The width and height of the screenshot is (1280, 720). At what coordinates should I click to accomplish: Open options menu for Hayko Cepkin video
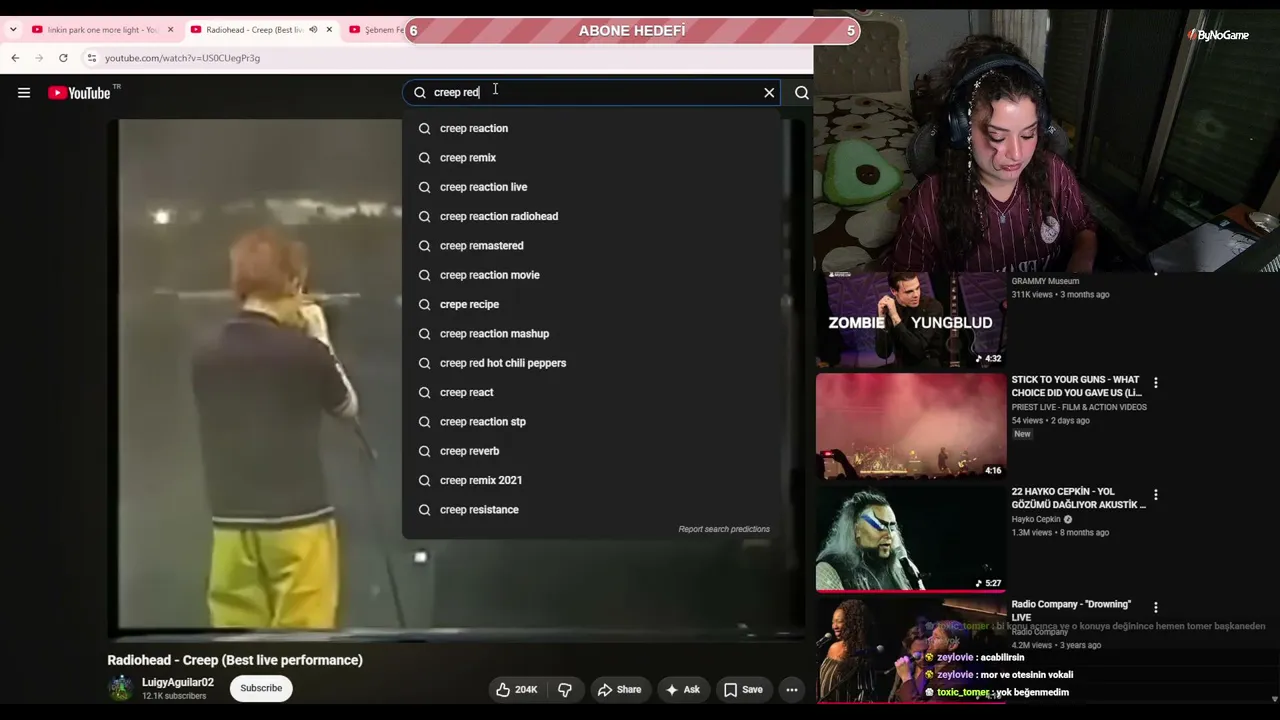click(x=1156, y=495)
